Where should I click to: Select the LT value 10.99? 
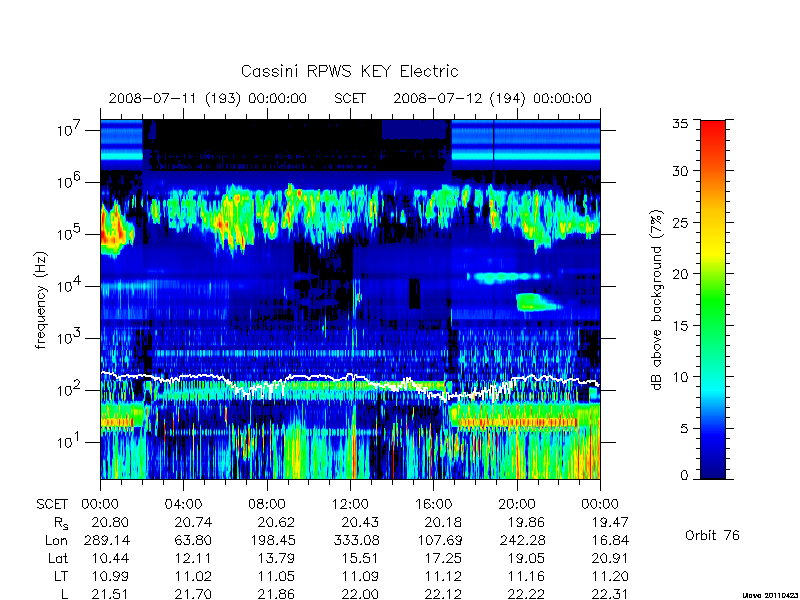pyautogui.click(x=110, y=577)
